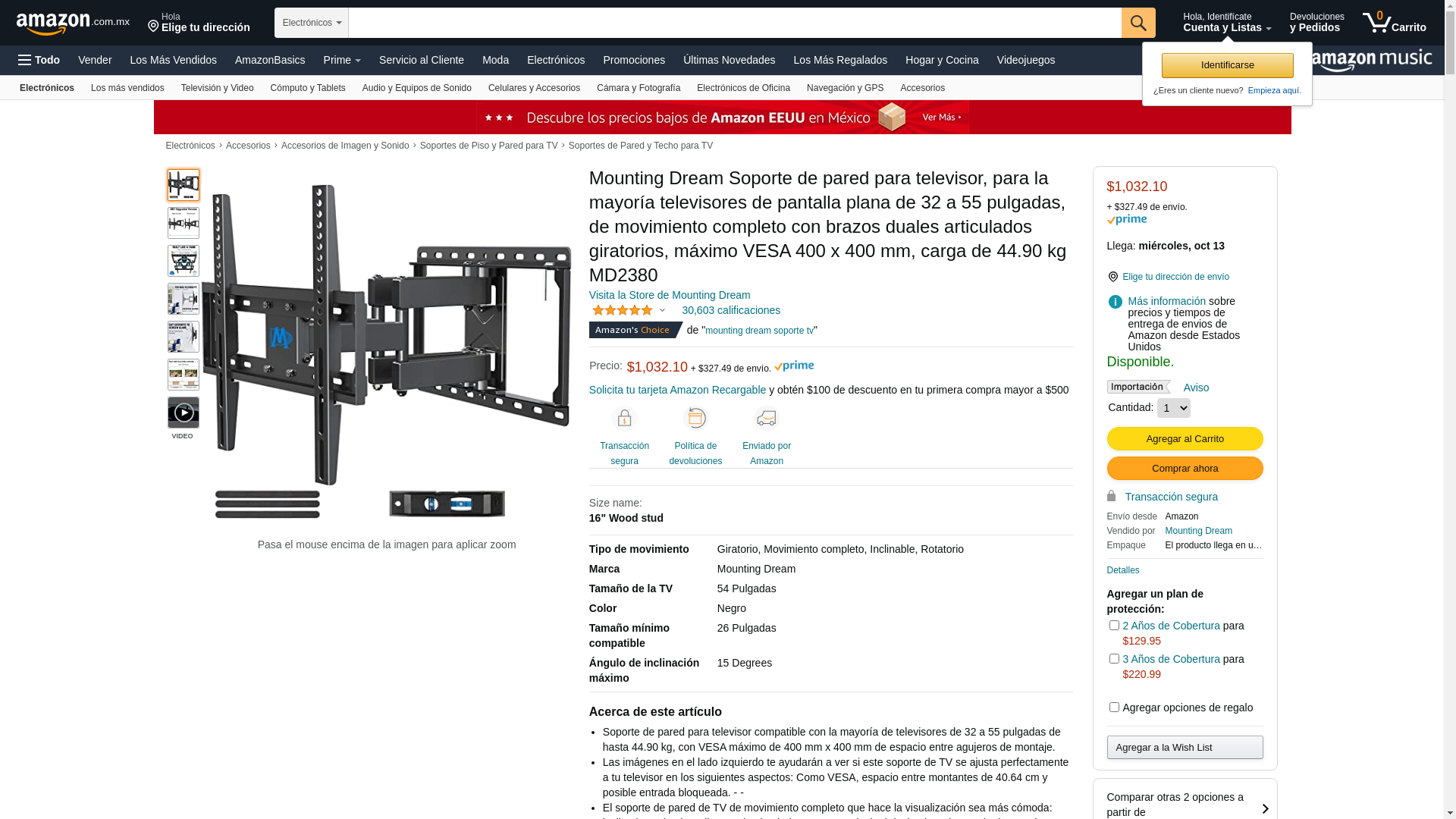Enable Agregar opciones de regalo checkbox
The image size is (1456, 819).
1114,708
